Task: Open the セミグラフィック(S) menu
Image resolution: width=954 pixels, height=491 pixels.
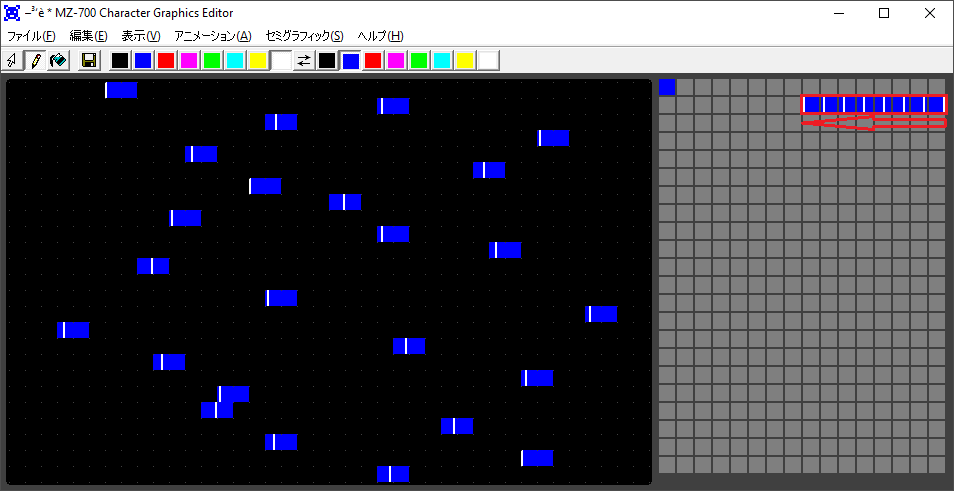Action: click(x=304, y=36)
